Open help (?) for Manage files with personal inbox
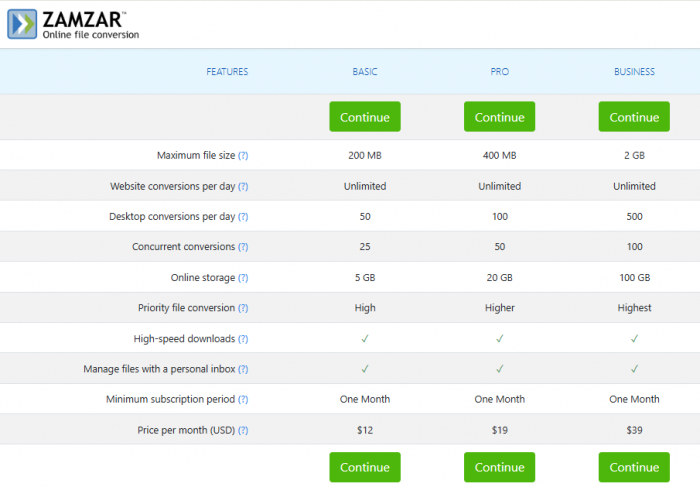The width and height of the screenshot is (700, 487). 243,369
